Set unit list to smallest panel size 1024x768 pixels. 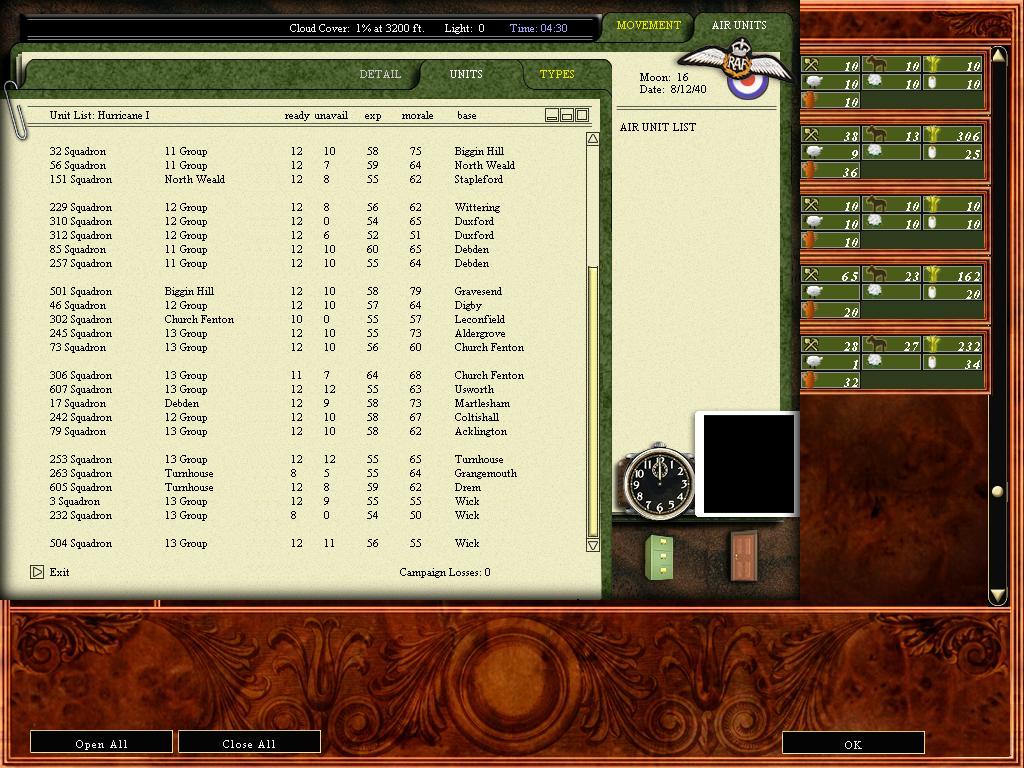tap(552, 116)
